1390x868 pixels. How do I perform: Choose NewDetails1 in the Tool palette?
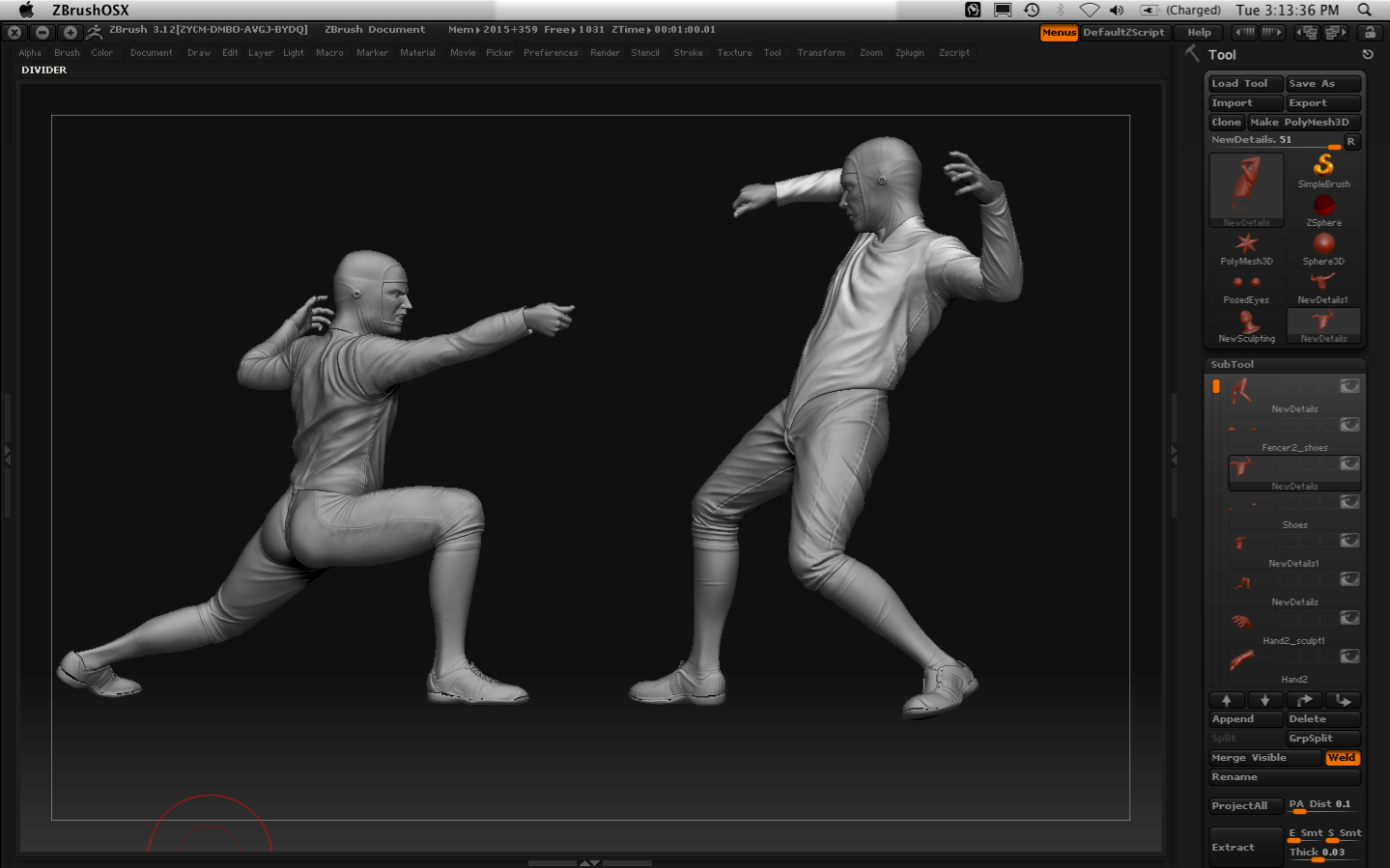coord(1323,287)
